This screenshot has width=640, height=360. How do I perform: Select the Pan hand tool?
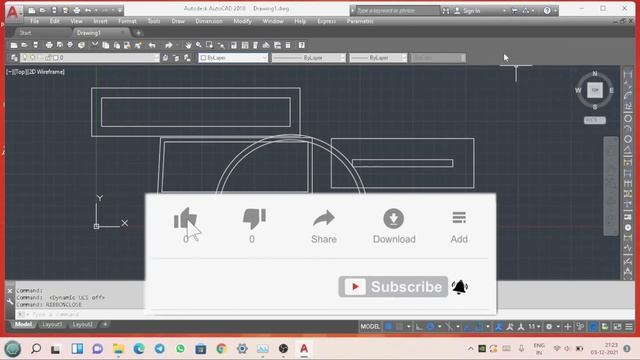pyautogui.click(x=188, y=45)
